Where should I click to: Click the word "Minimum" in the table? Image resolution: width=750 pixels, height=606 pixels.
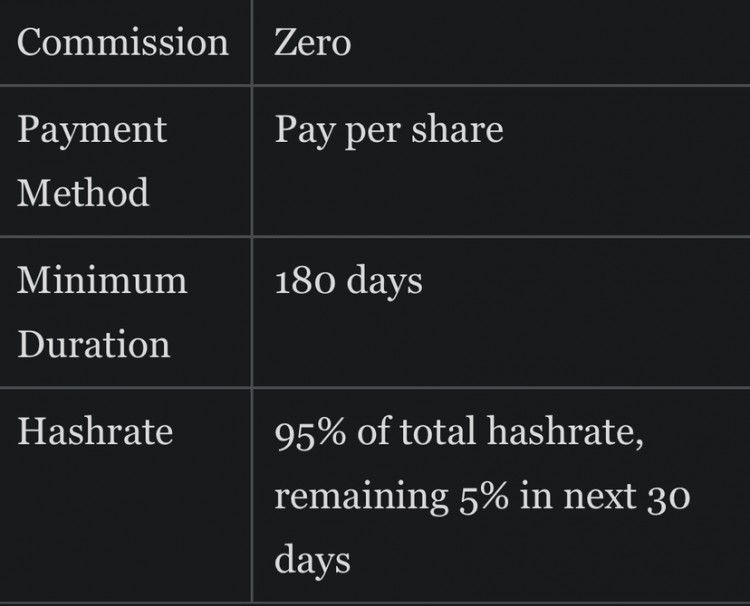tap(102, 280)
